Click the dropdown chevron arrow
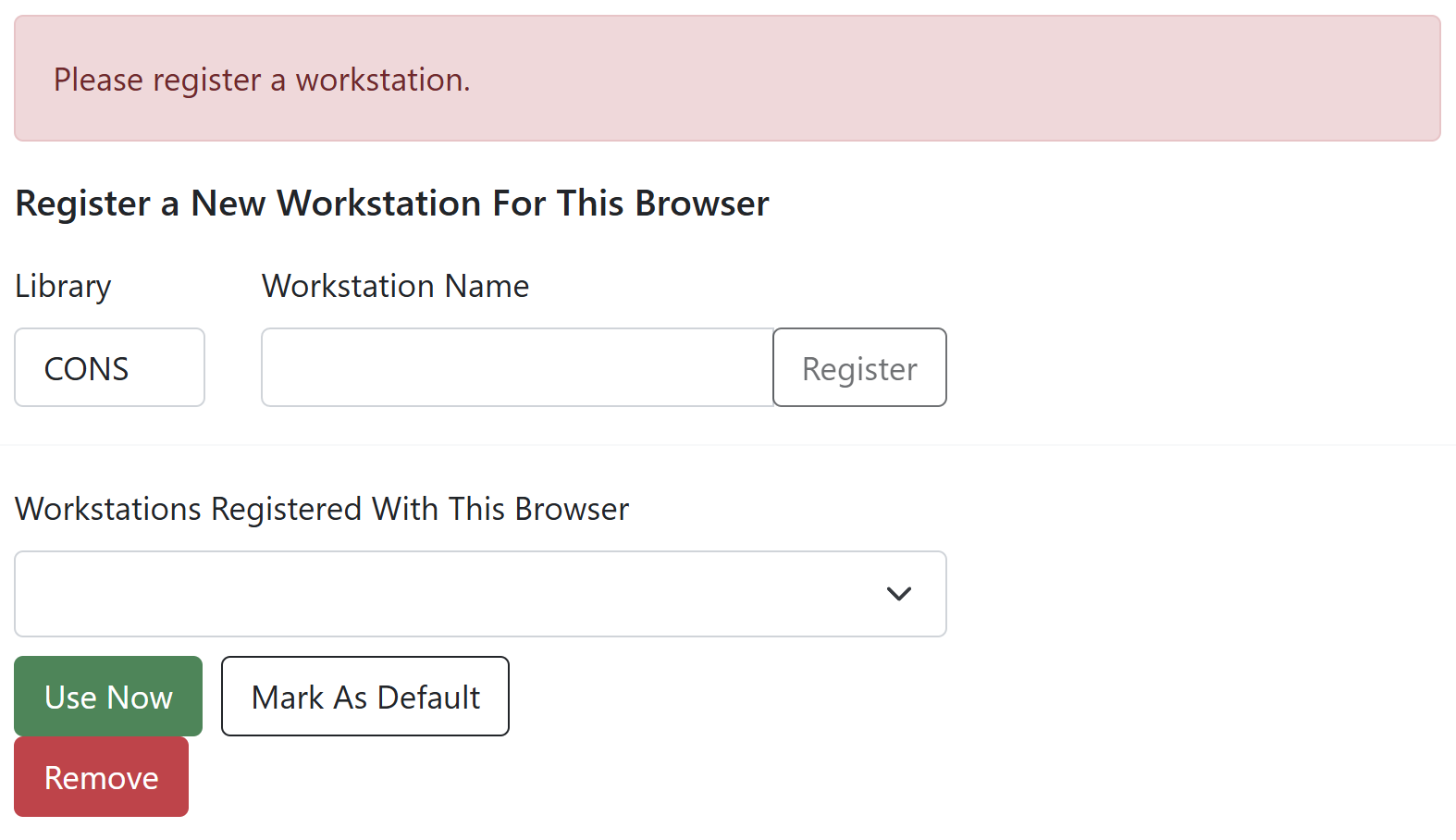This screenshot has width=1456, height=840. (x=898, y=594)
